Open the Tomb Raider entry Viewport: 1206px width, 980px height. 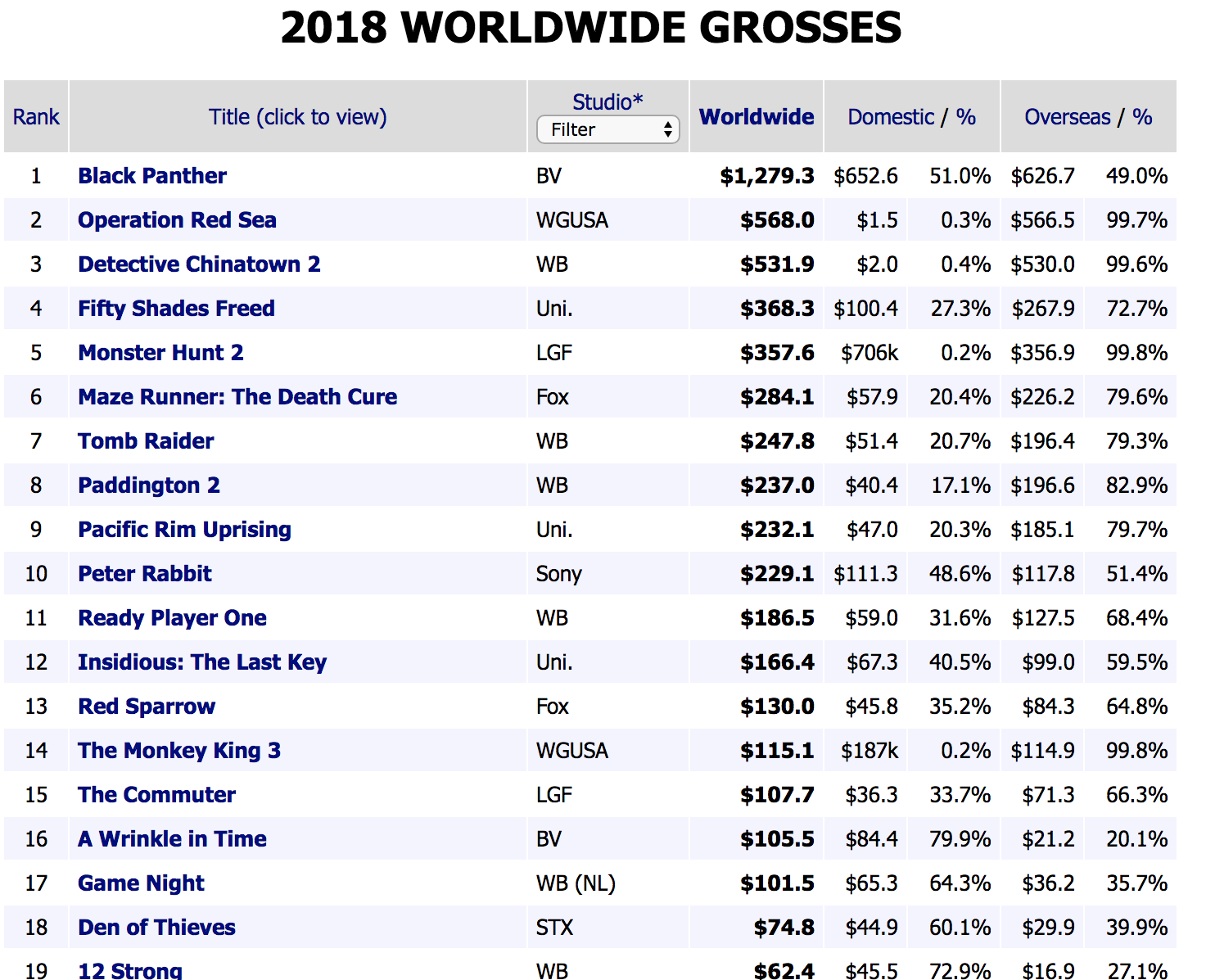point(145,440)
